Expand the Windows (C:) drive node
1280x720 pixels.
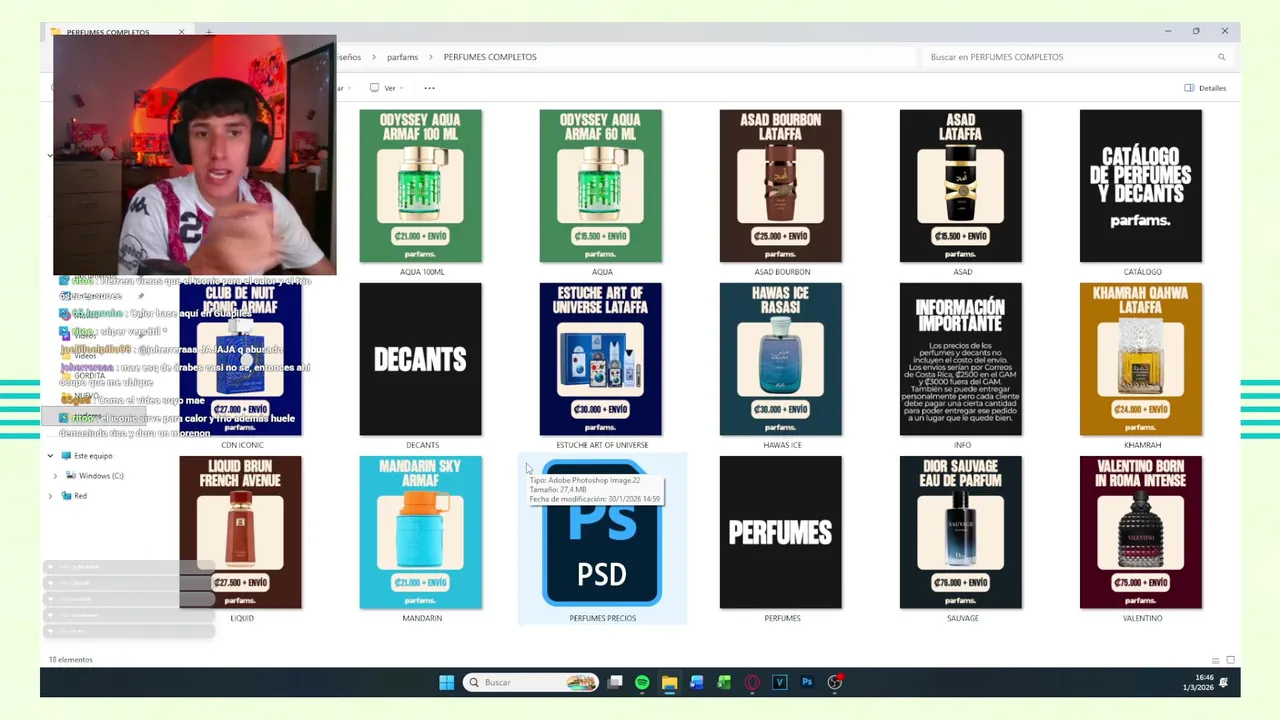click(x=55, y=476)
